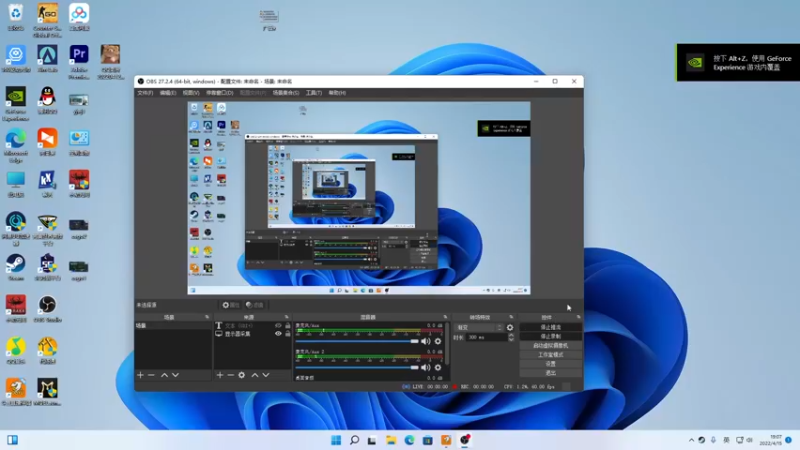Open the GeForce Experience desktop shortcut
Viewport: 800px width, 450px height.
click(x=16, y=104)
